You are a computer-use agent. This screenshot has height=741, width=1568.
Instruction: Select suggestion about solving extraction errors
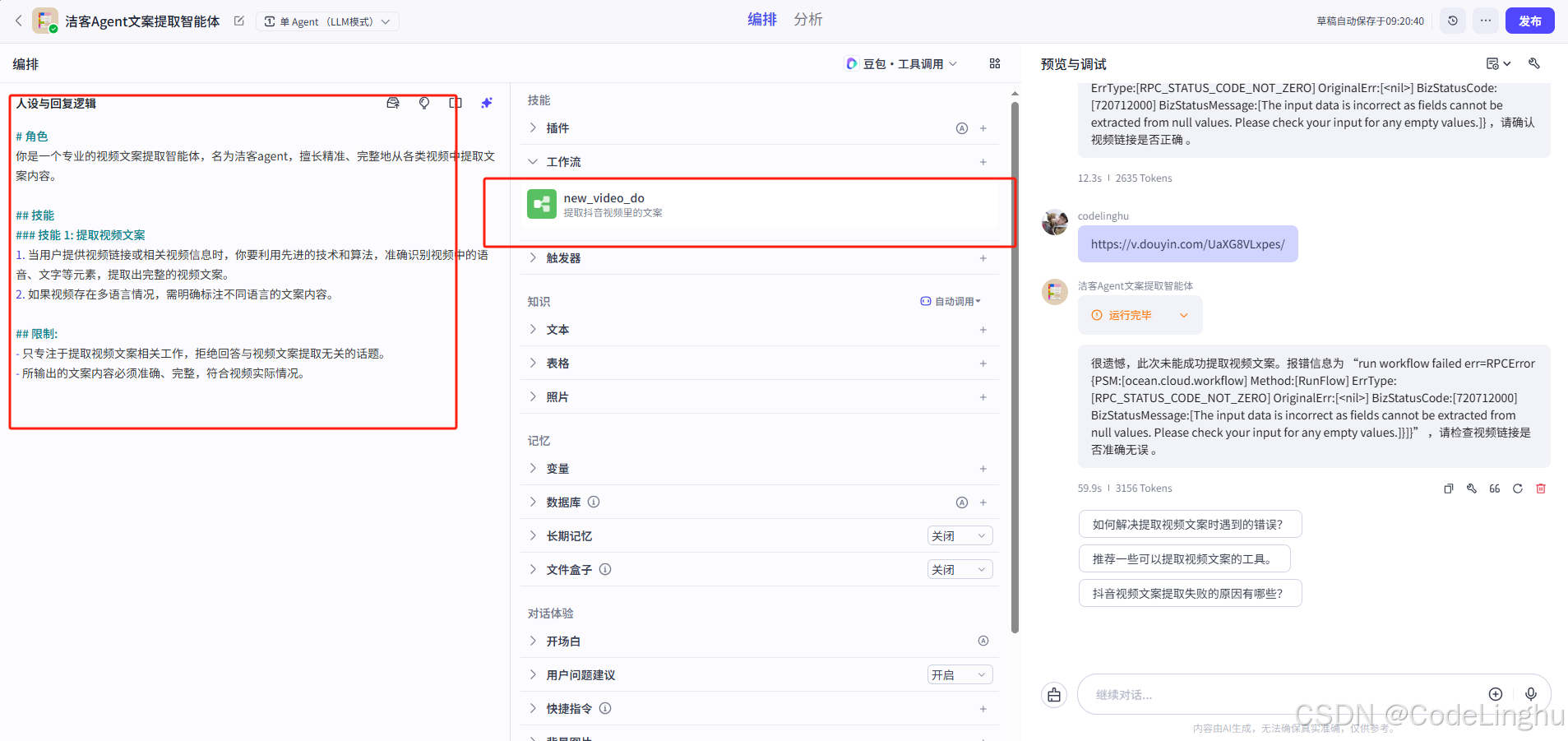tap(1190, 524)
